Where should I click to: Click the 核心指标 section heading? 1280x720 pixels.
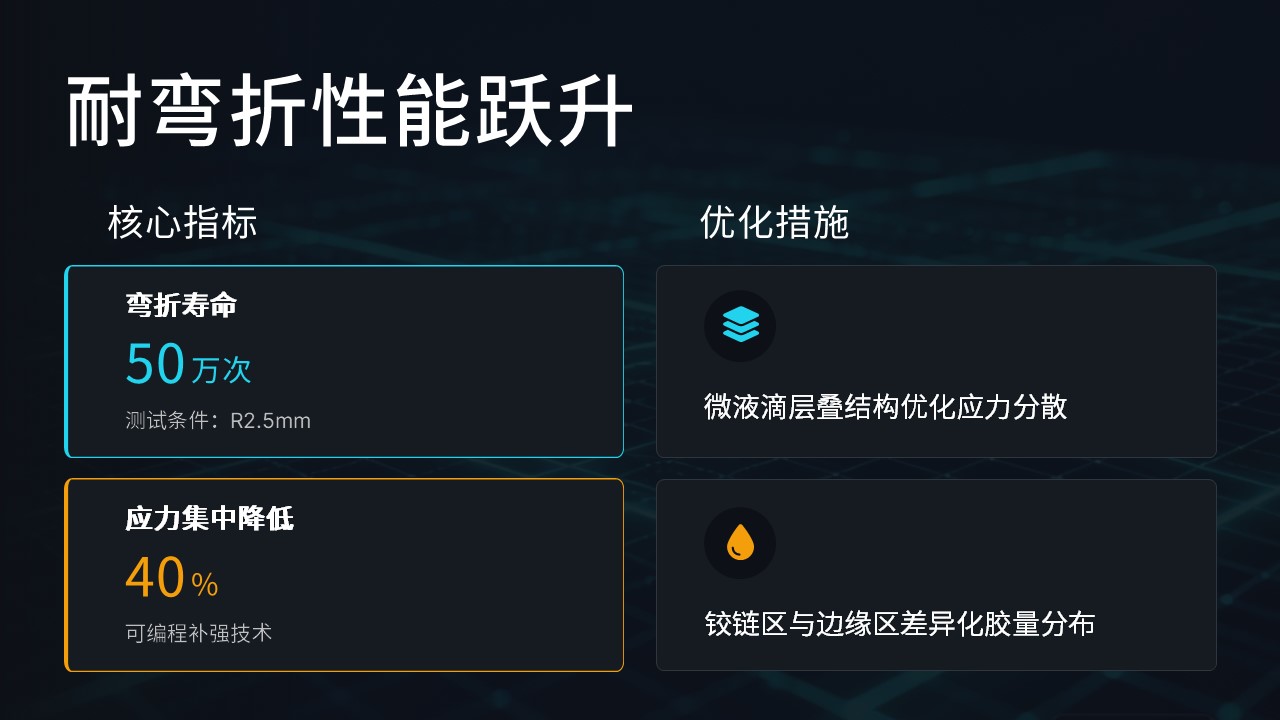coord(183,223)
